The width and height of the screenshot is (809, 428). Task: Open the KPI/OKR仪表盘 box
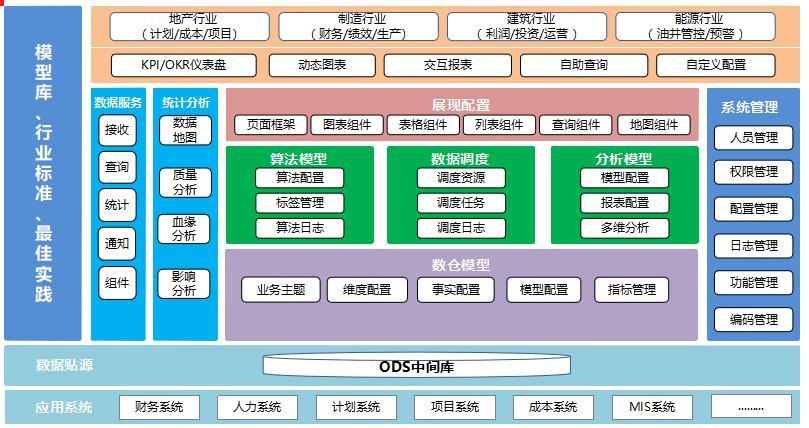(x=184, y=65)
